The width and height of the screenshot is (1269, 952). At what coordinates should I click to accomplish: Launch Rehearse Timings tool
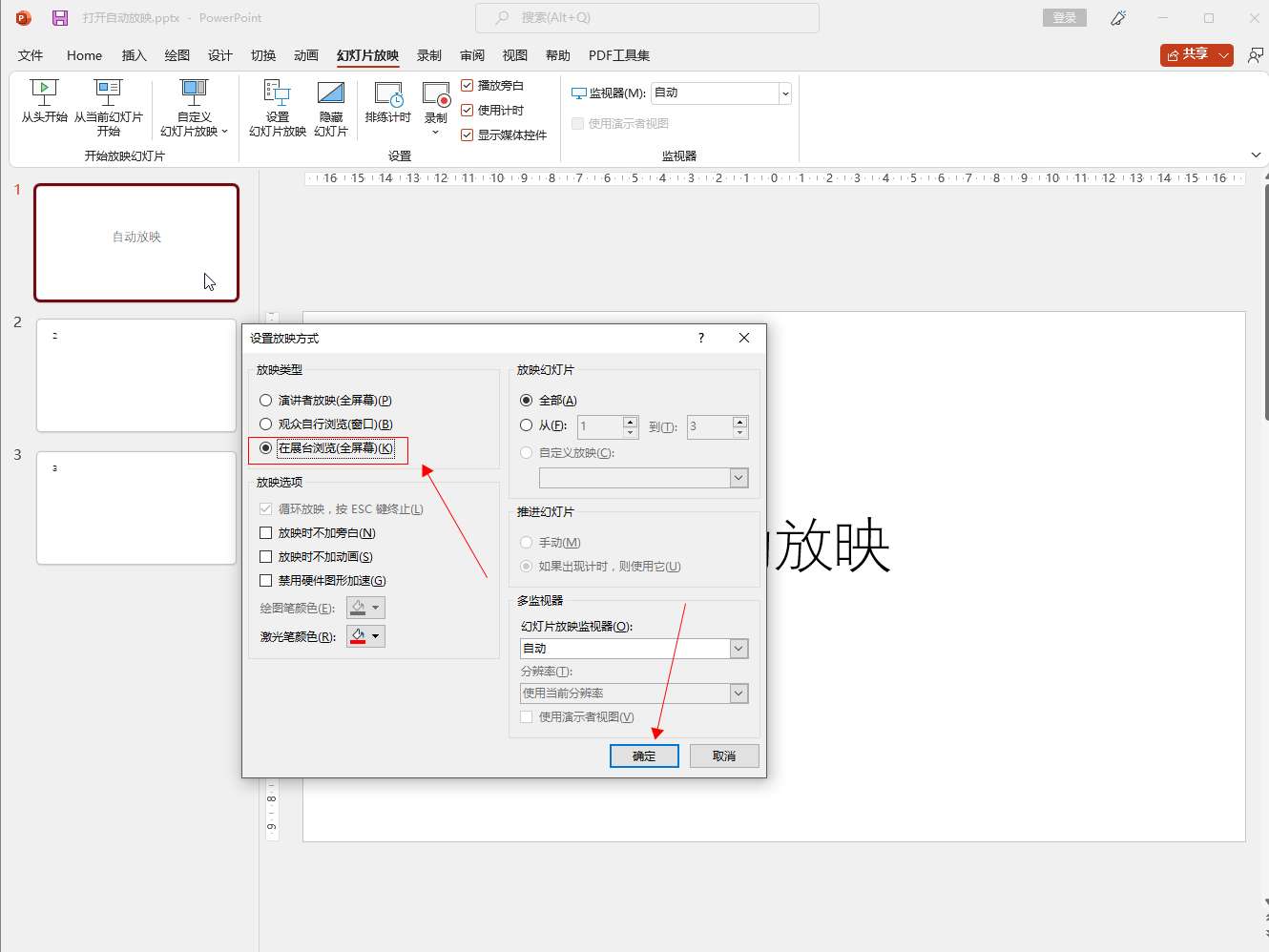387,101
